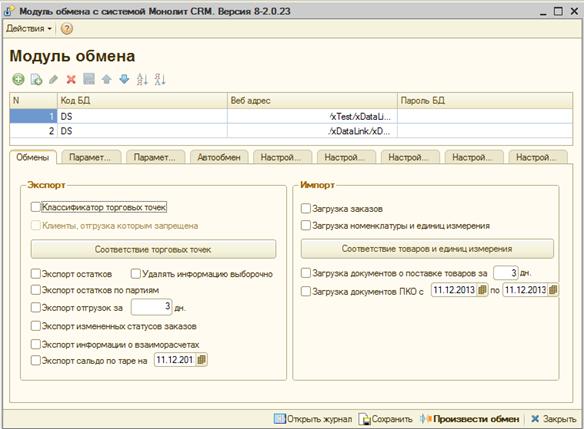Image resolution: width=584 pixels, height=429 pixels.
Task: Click the sort descending icon
Action: click(x=160, y=79)
